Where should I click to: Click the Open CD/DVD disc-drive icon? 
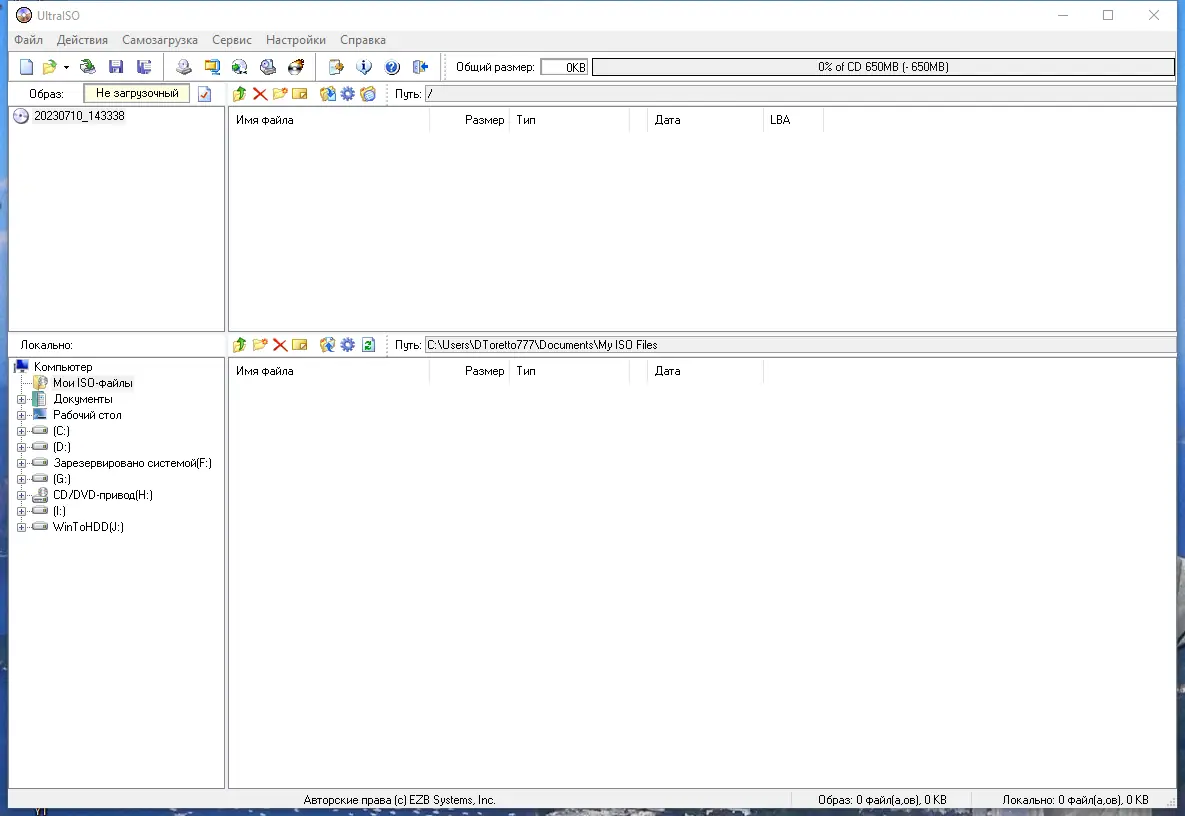tap(88, 67)
